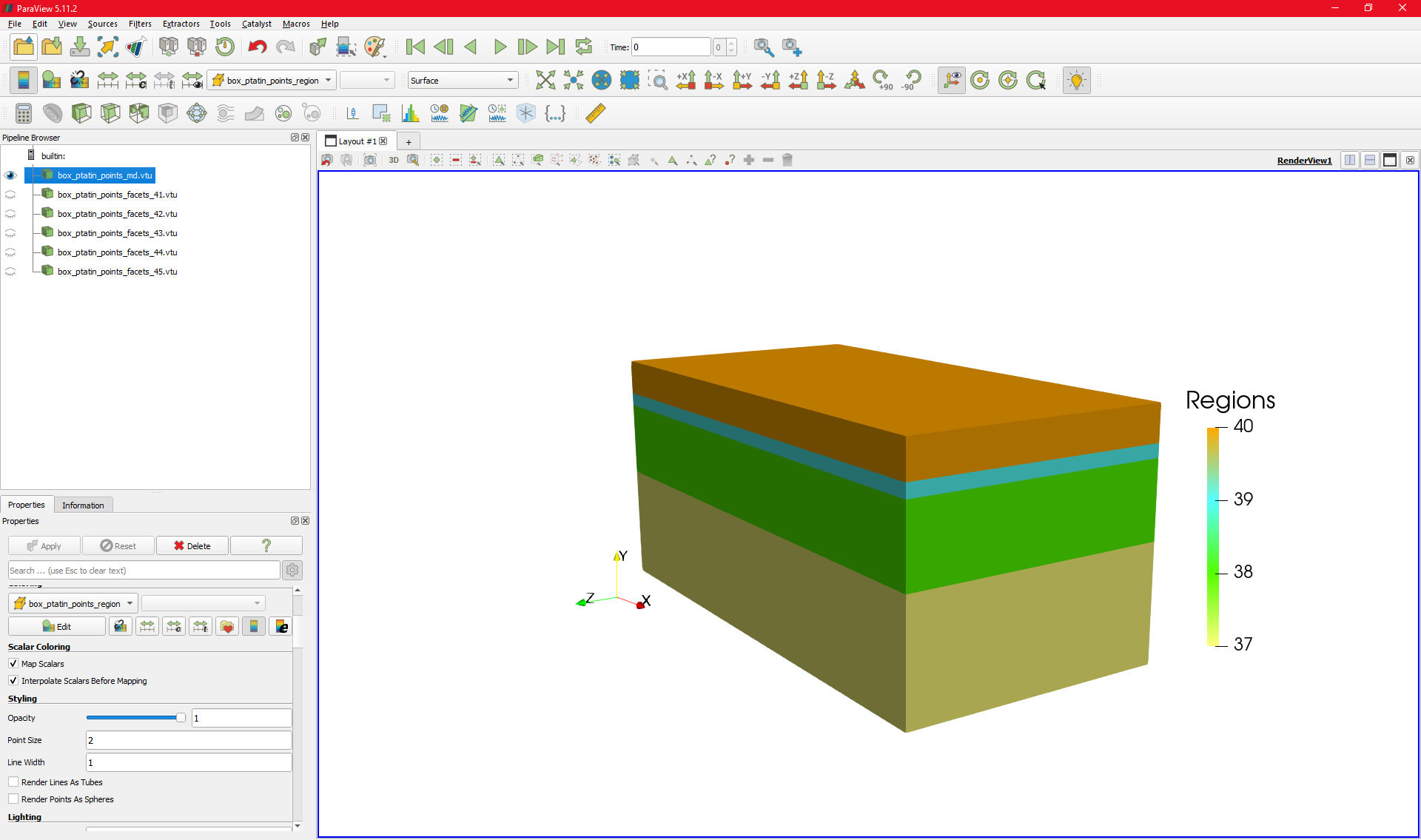This screenshot has width=1421, height=840.
Task: Toggle 3D interaction mode button
Action: tap(394, 160)
